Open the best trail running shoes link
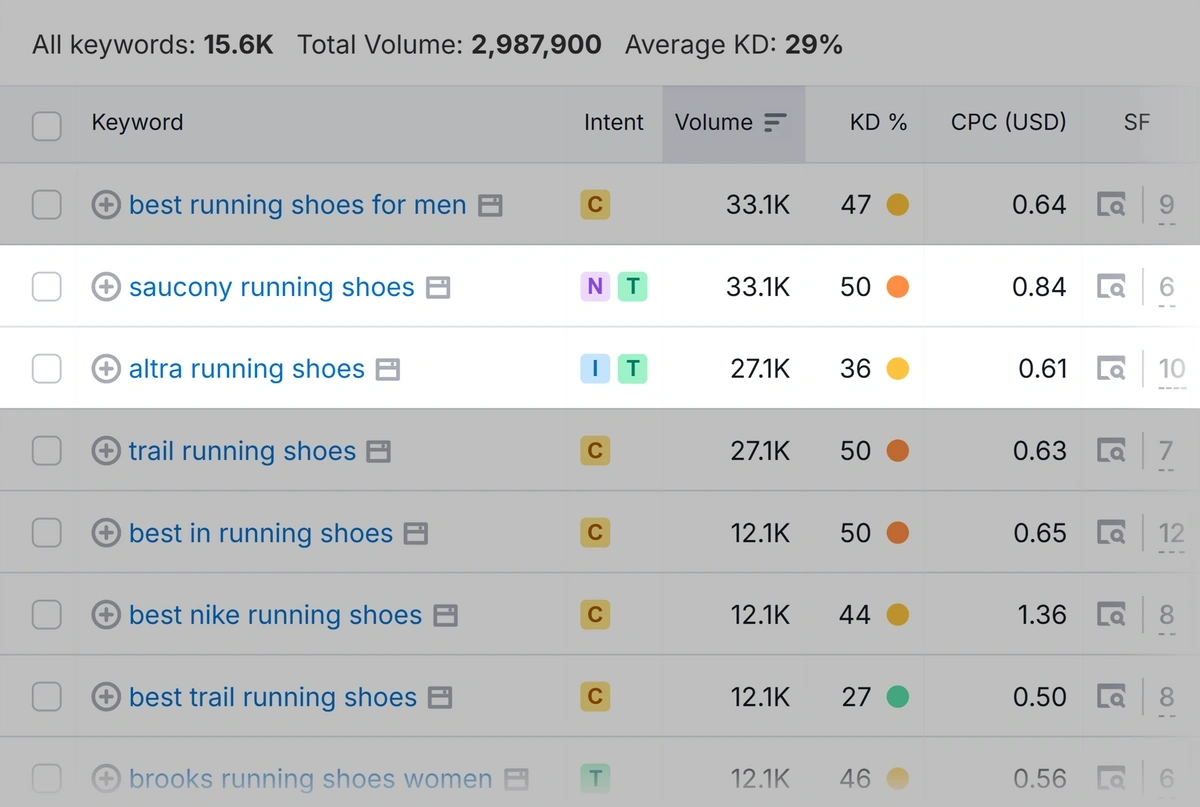Image resolution: width=1200 pixels, height=807 pixels. click(273, 697)
